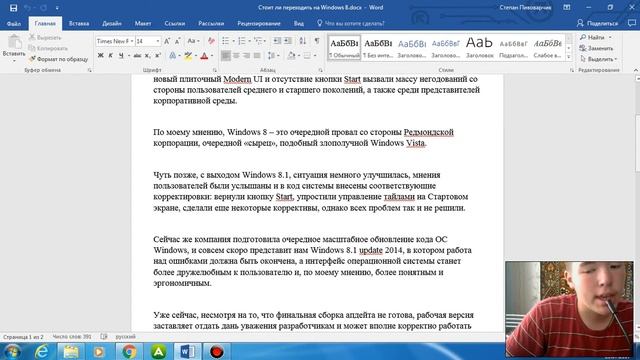Toggle center alignment button
Screen dimensions: 640x360
(236, 56)
